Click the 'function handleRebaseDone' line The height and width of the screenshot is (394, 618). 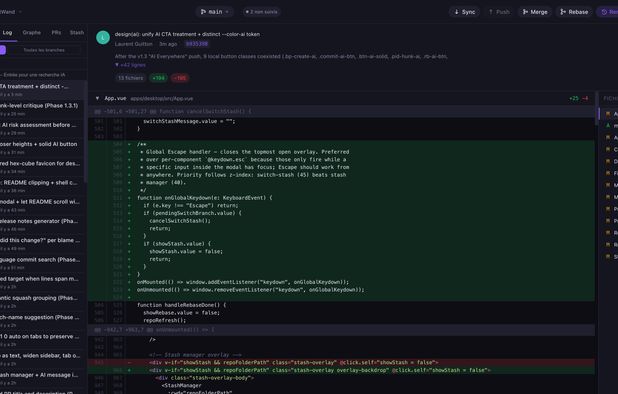(341, 305)
